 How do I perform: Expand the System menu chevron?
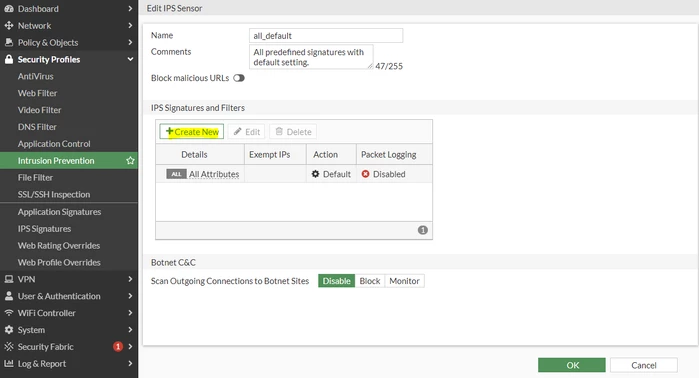click(130, 330)
